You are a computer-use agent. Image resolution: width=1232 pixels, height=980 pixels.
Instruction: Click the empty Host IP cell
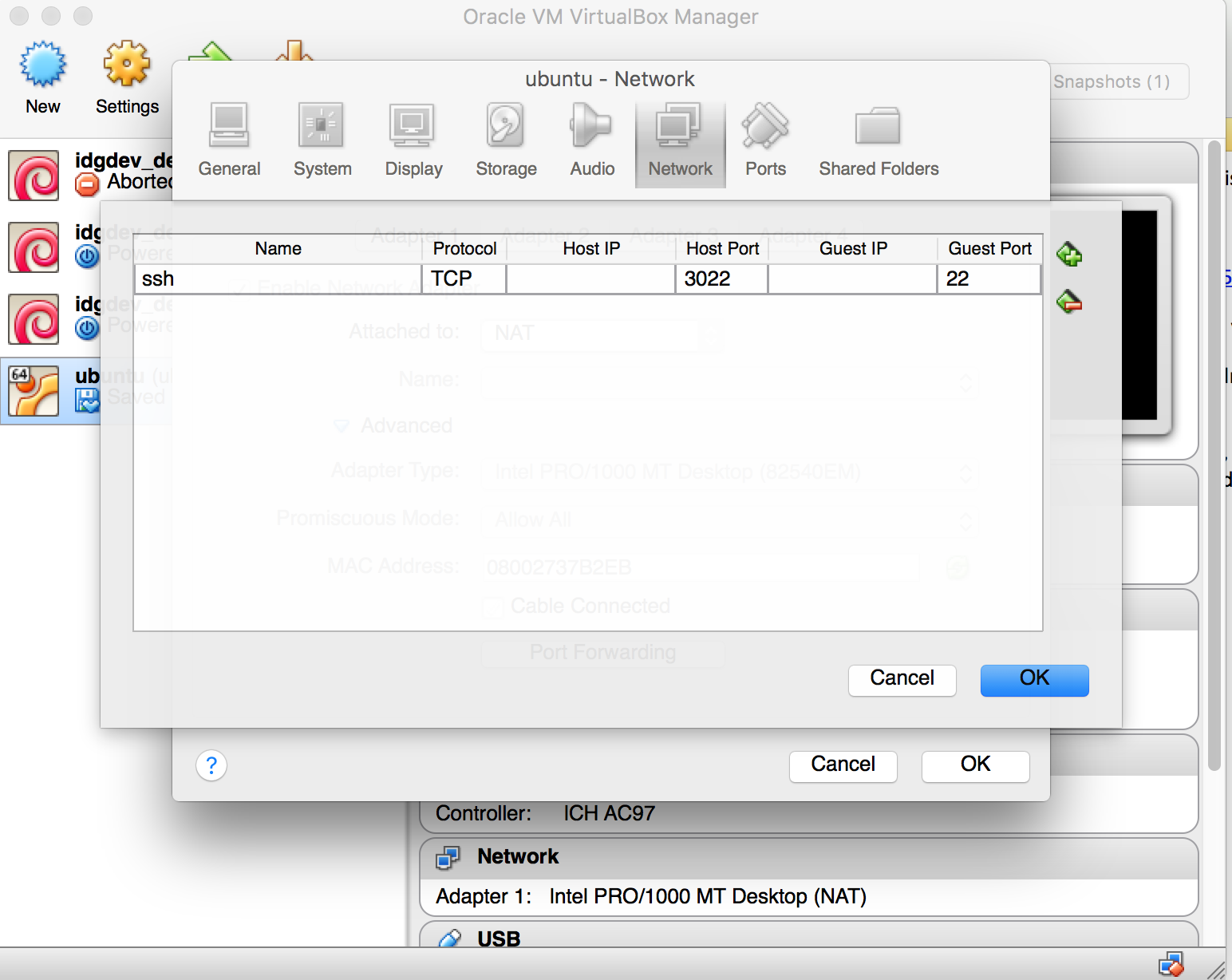(591, 279)
